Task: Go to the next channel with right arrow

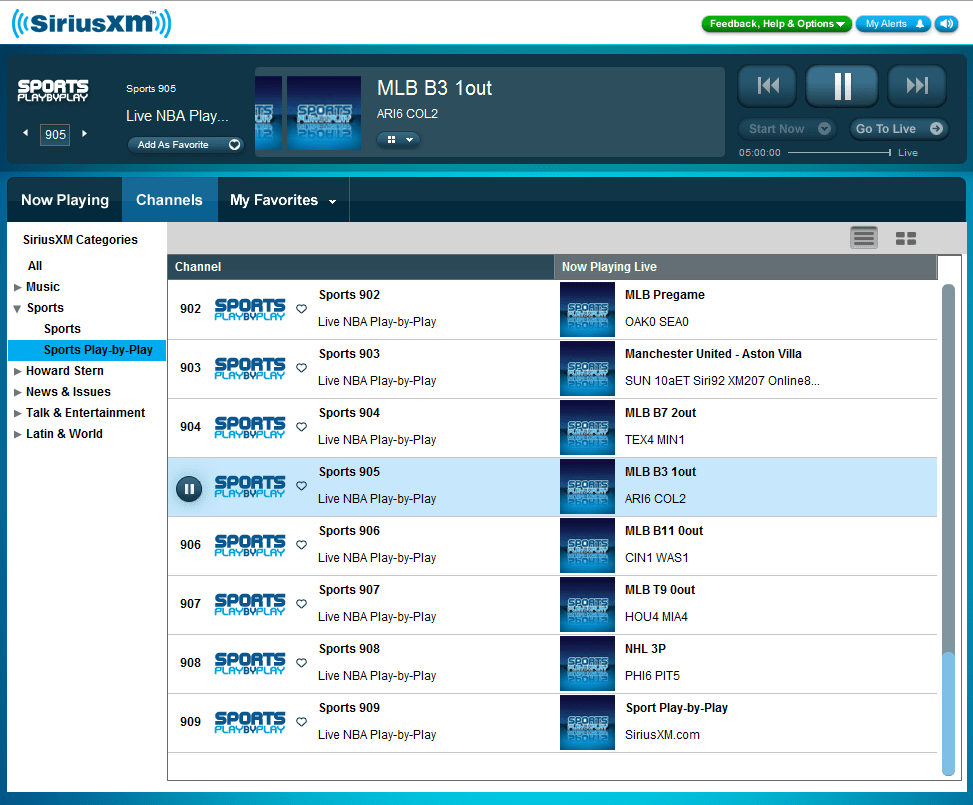Action: pos(84,133)
